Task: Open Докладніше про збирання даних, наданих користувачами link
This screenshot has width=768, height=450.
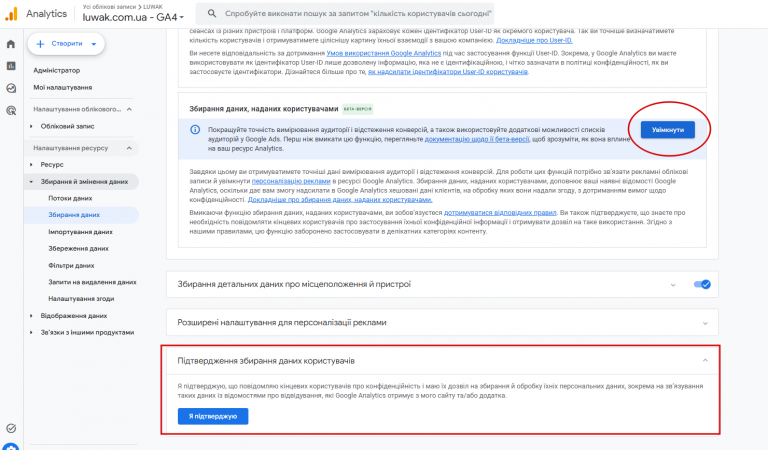Action: (340, 200)
